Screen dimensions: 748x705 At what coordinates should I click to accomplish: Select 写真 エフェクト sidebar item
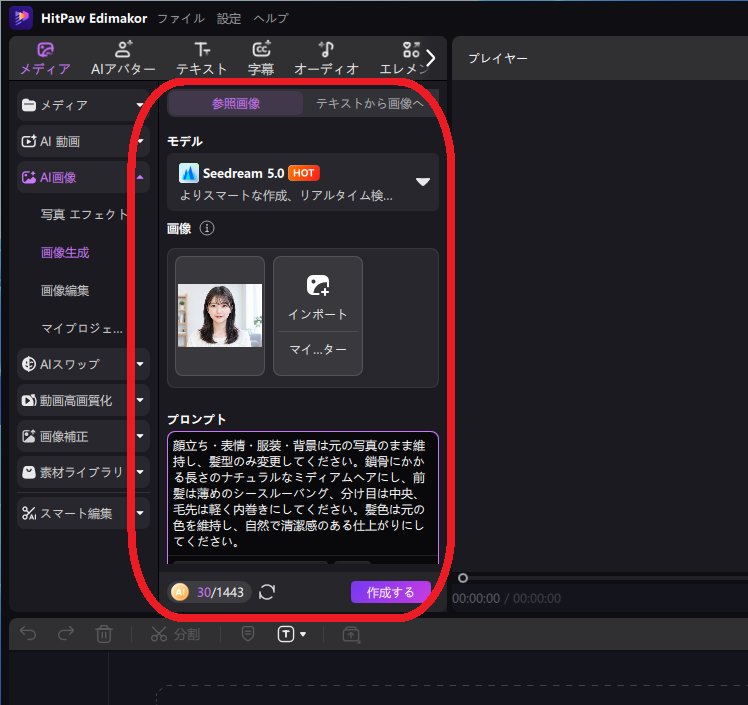(x=84, y=215)
